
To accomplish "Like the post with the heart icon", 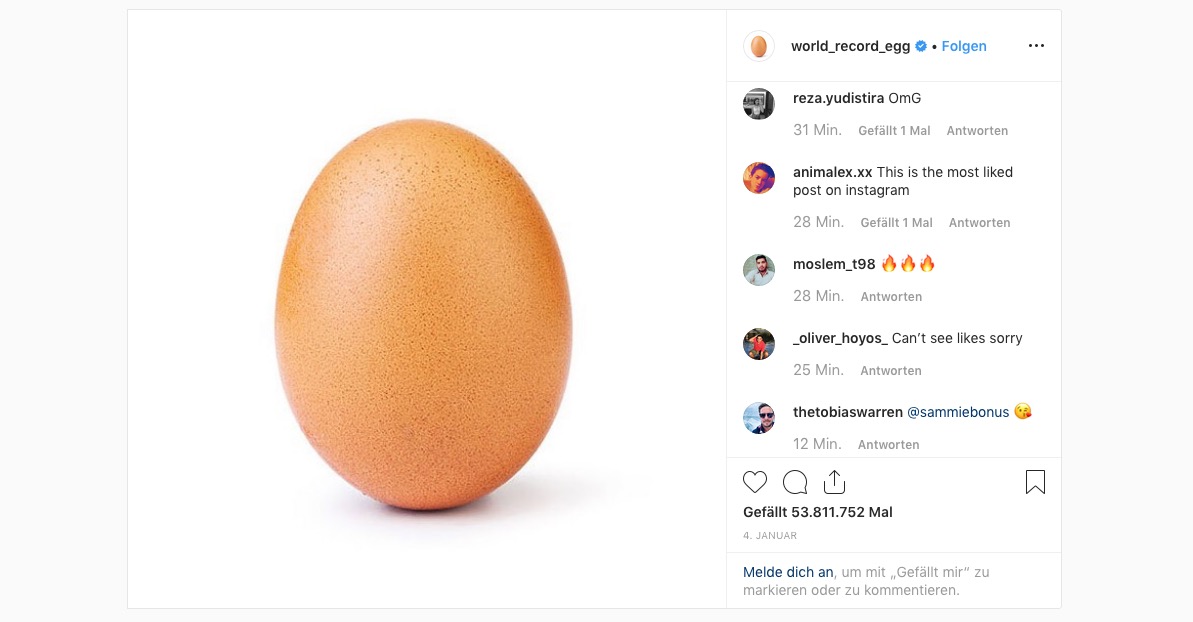I will 755,483.
